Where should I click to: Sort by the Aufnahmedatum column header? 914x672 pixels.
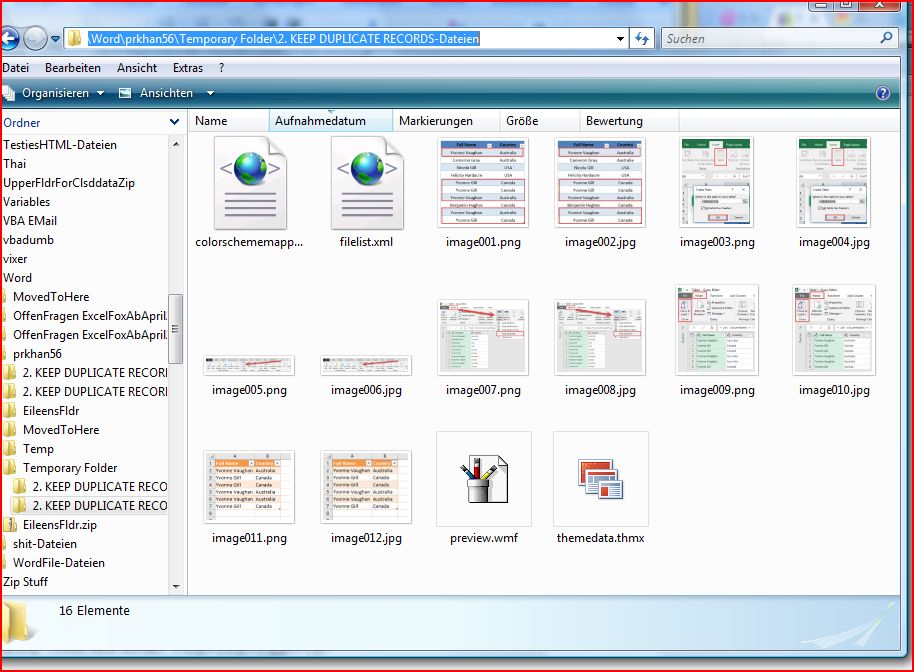point(331,121)
